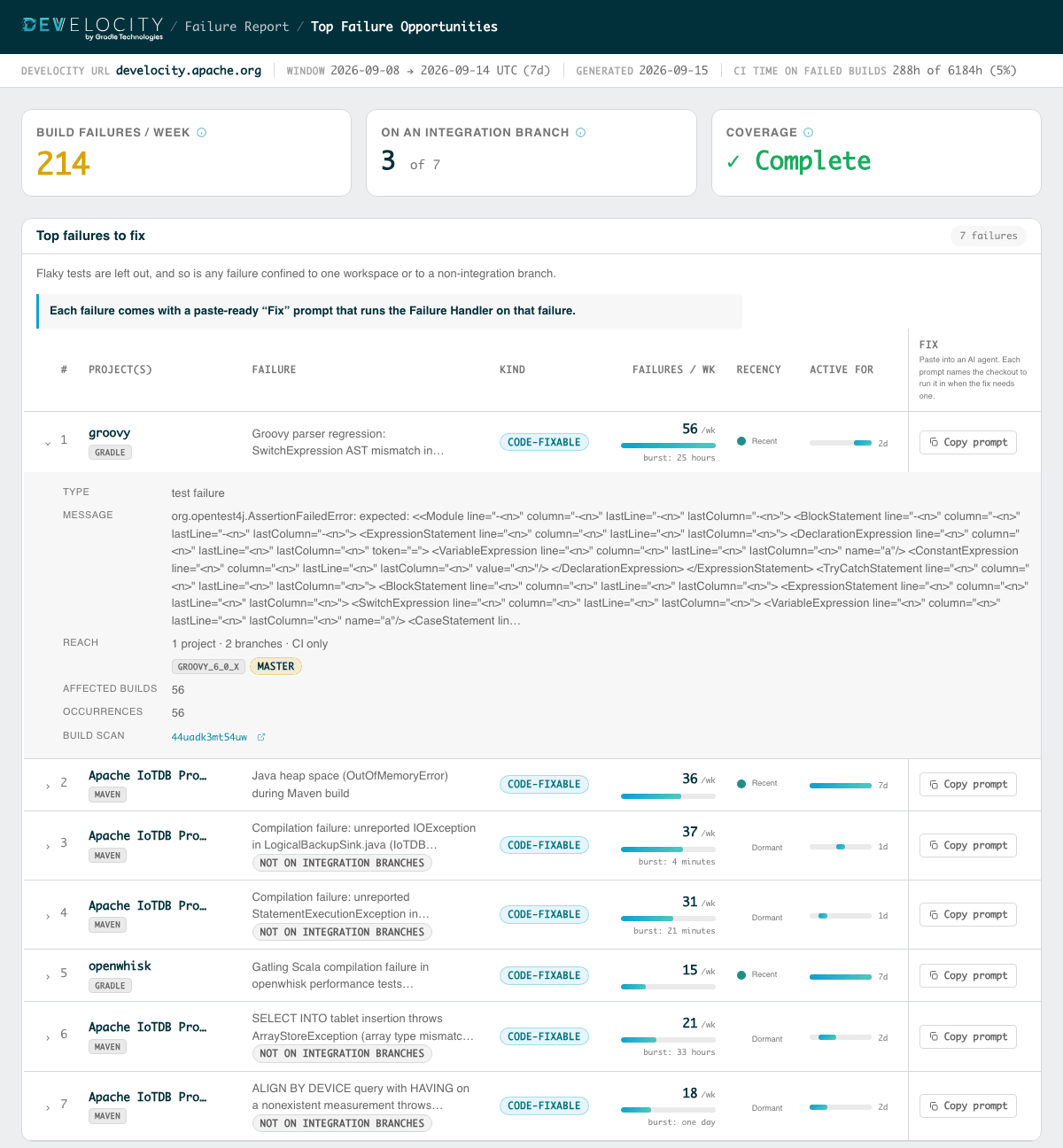
Task: Click the MAVEN tag in row 2
Action: click(107, 795)
